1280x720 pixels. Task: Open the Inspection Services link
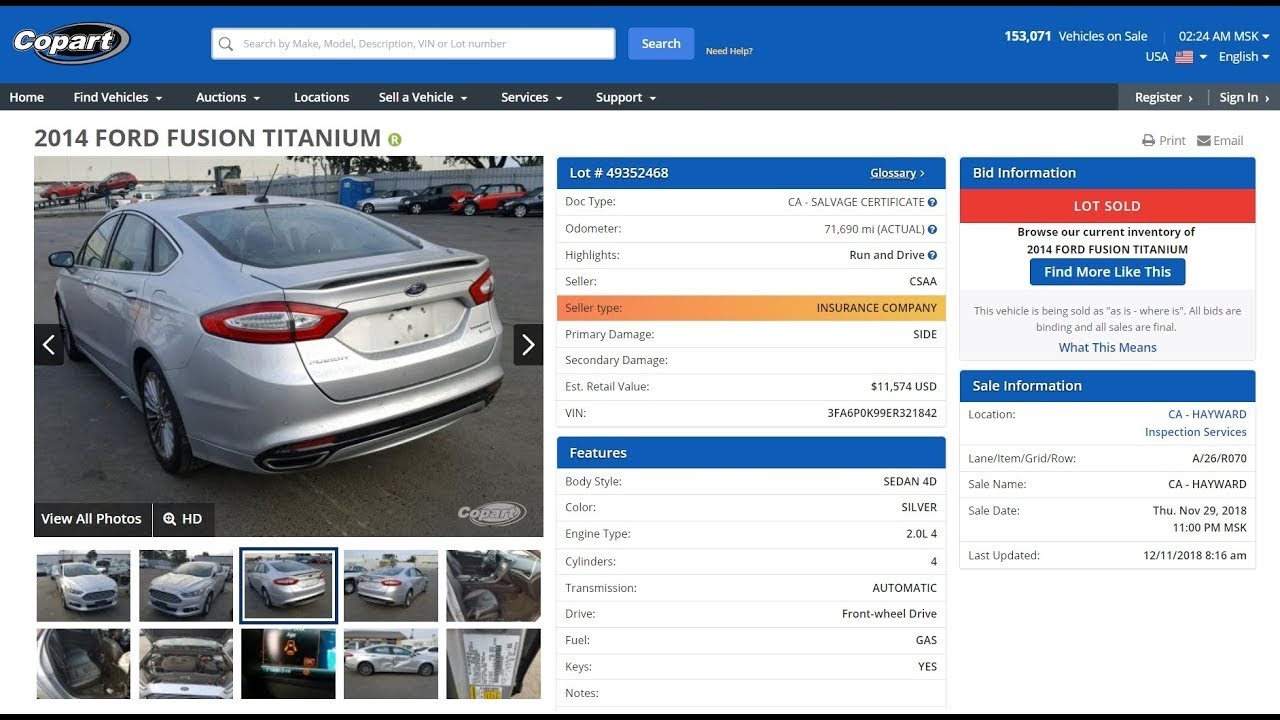point(1195,432)
